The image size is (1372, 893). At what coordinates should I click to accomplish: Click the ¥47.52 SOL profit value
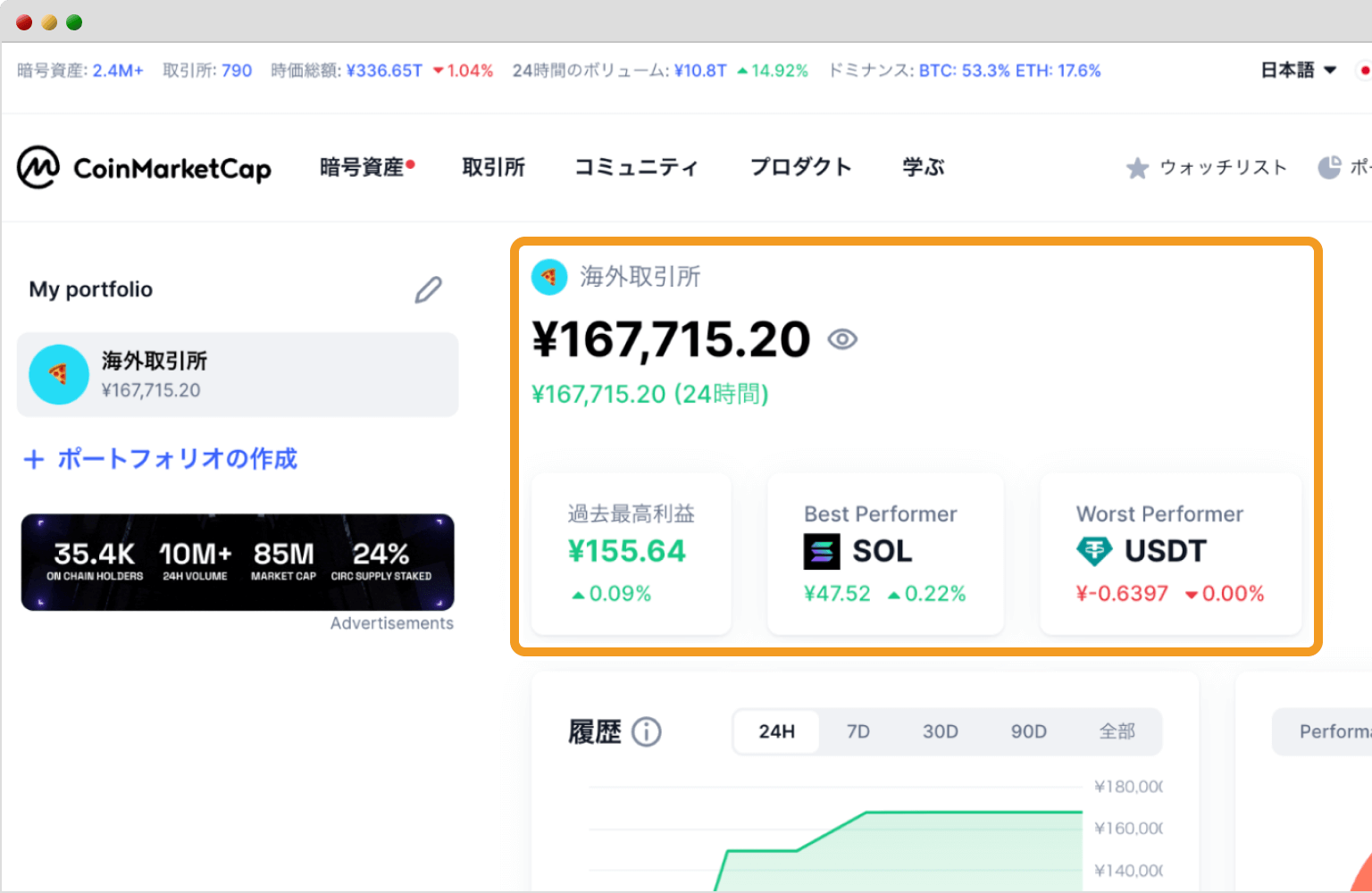pyautogui.click(x=837, y=594)
